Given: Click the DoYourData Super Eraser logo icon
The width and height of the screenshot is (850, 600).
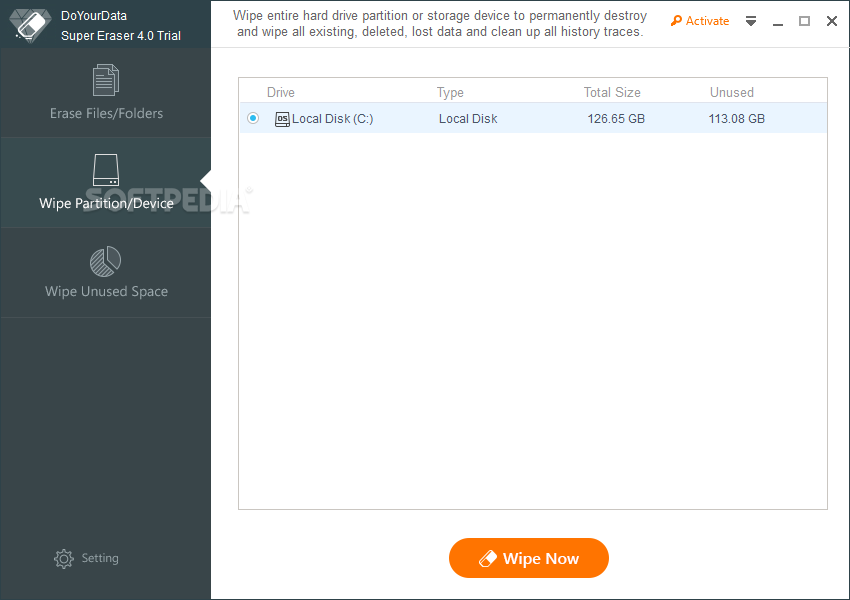Looking at the screenshot, I should (x=30, y=25).
